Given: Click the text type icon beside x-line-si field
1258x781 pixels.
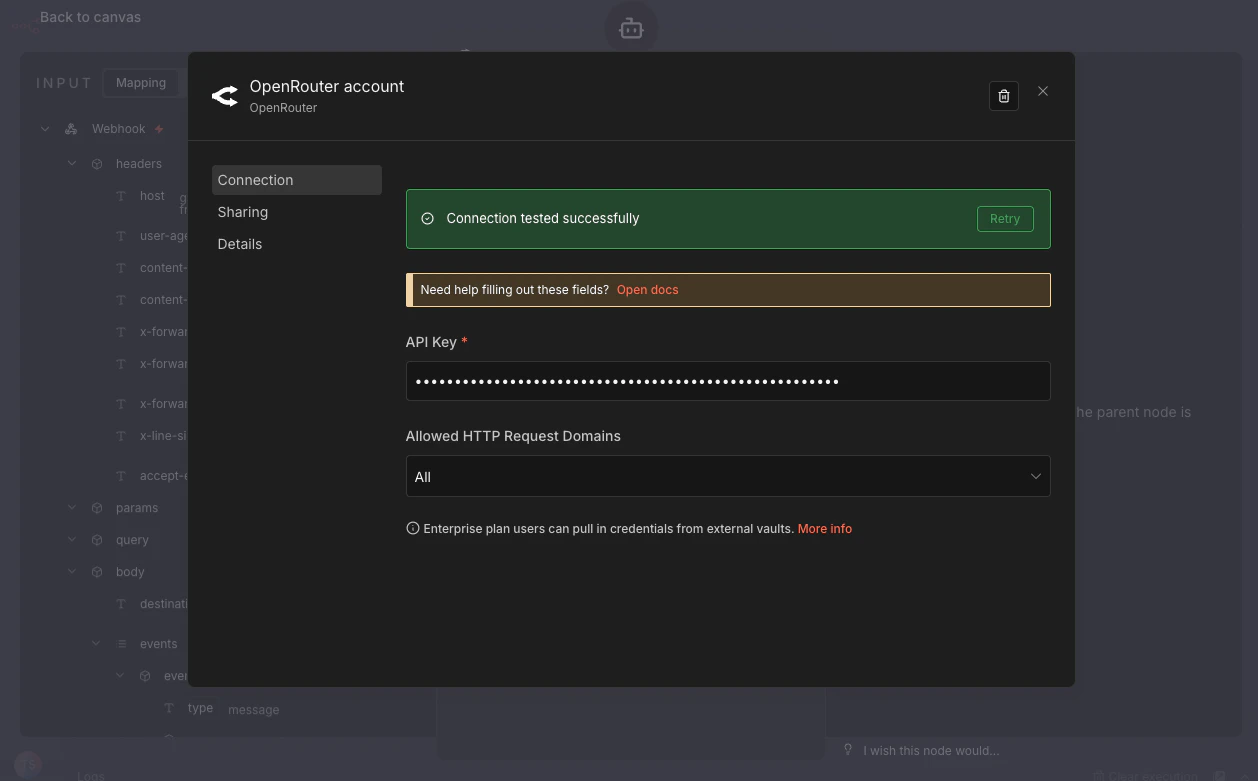Looking at the screenshot, I should pos(121,436).
